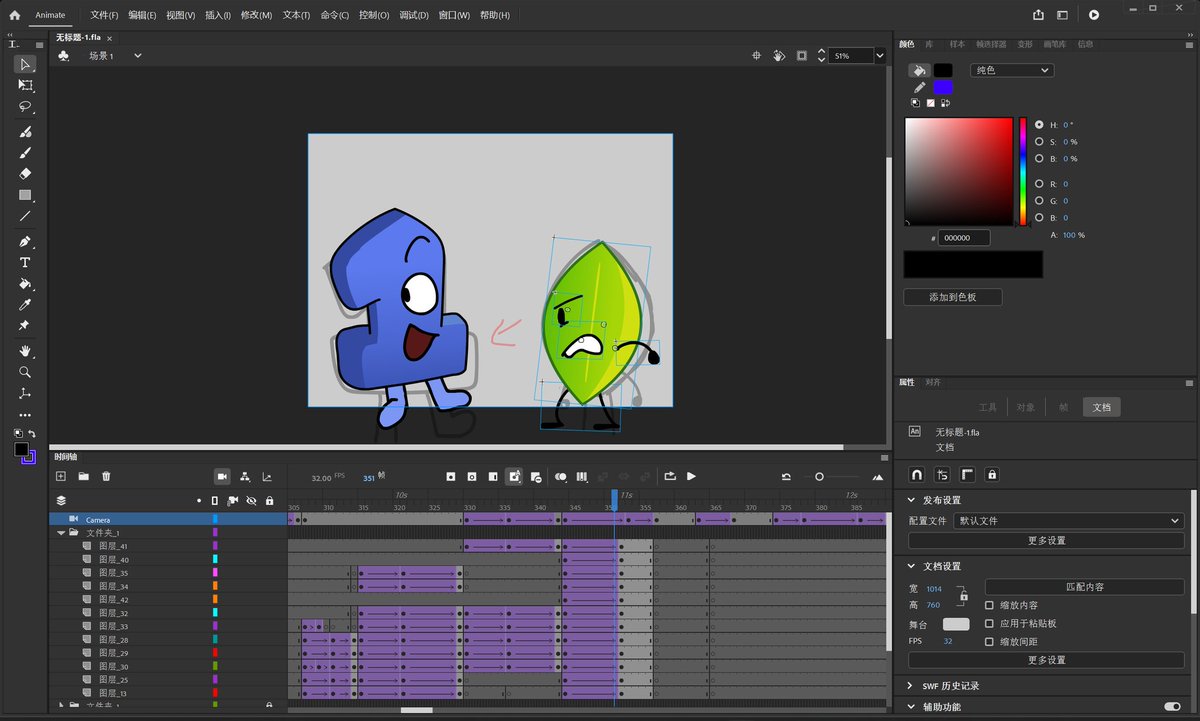The width and height of the screenshot is (1200, 721).
Task: Switch to the 对齐 panel tab
Action: pyautogui.click(x=933, y=382)
